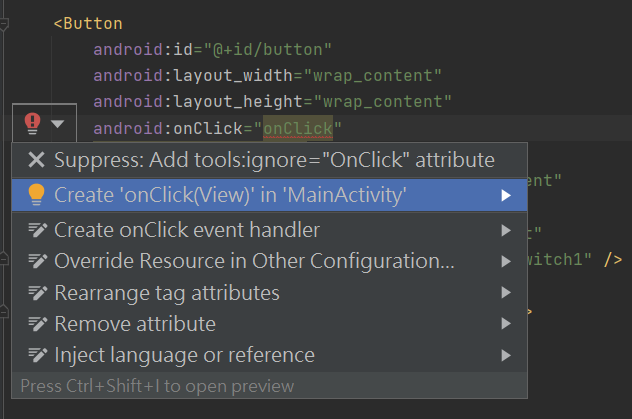Select Create onClick event handler
The width and height of the screenshot is (632, 419).
pos(270,230)
